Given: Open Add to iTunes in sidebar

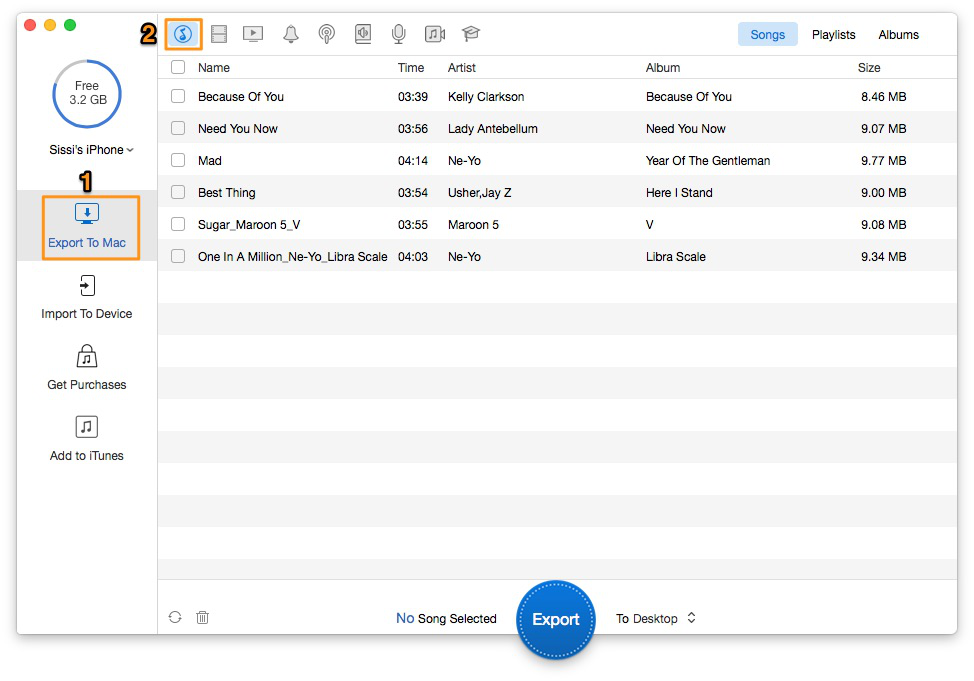Looking at the screenshot, I should [x=87, y=439].
